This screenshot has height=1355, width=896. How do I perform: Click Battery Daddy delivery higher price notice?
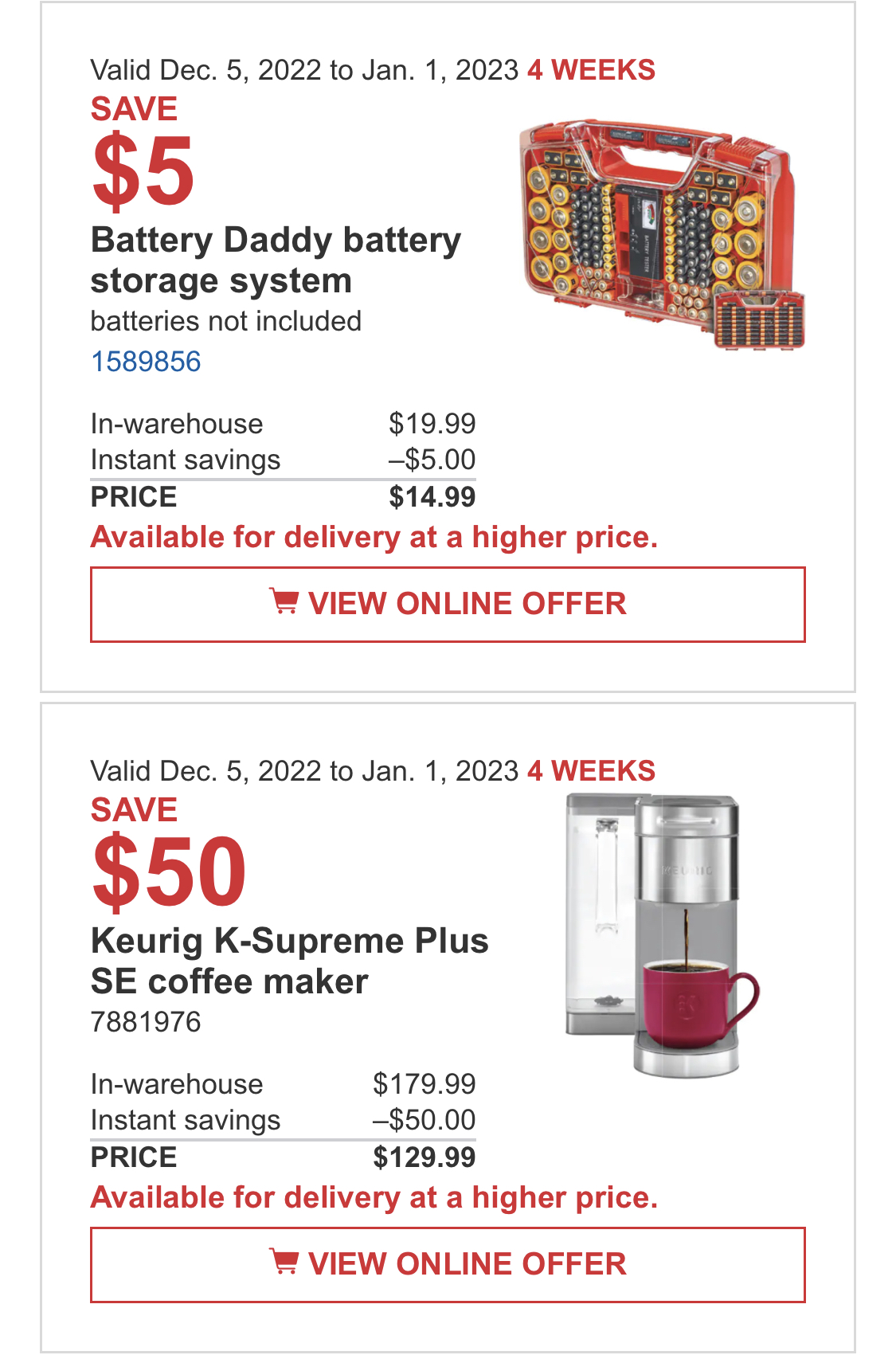point(374,538)
